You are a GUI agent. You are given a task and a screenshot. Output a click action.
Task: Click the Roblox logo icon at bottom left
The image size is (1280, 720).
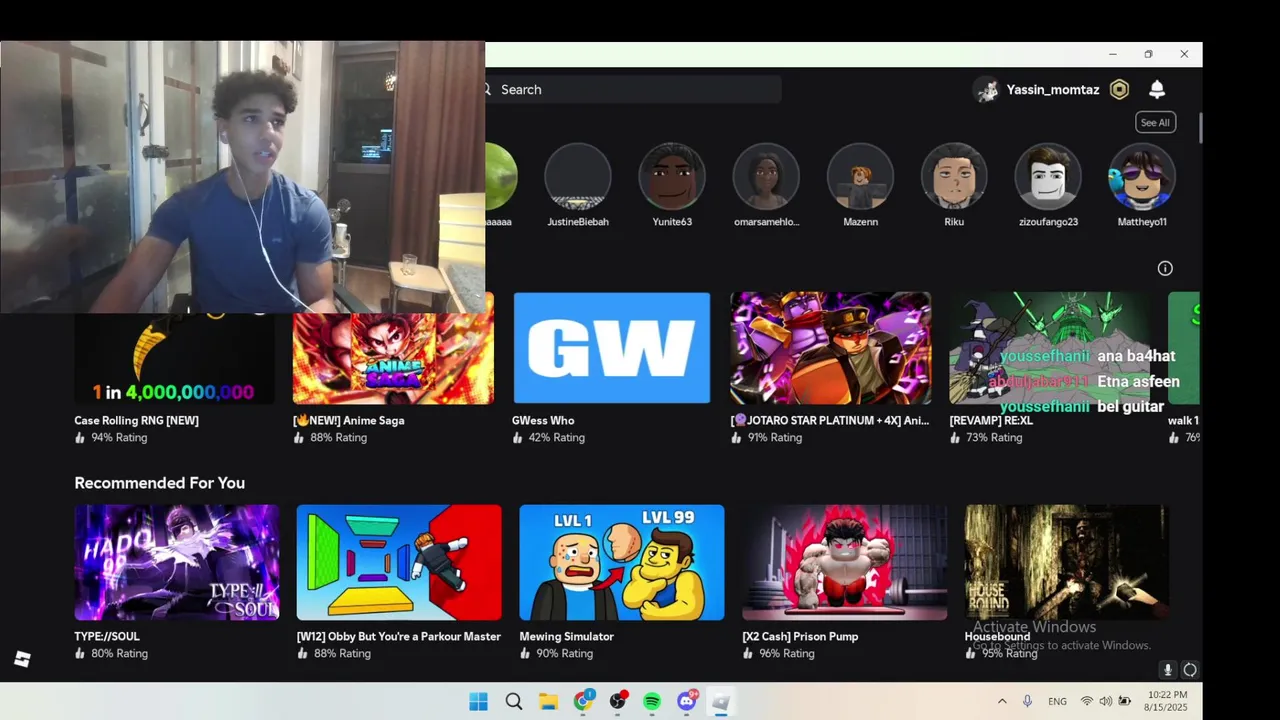pyautogui.click(x=22, y=659)
